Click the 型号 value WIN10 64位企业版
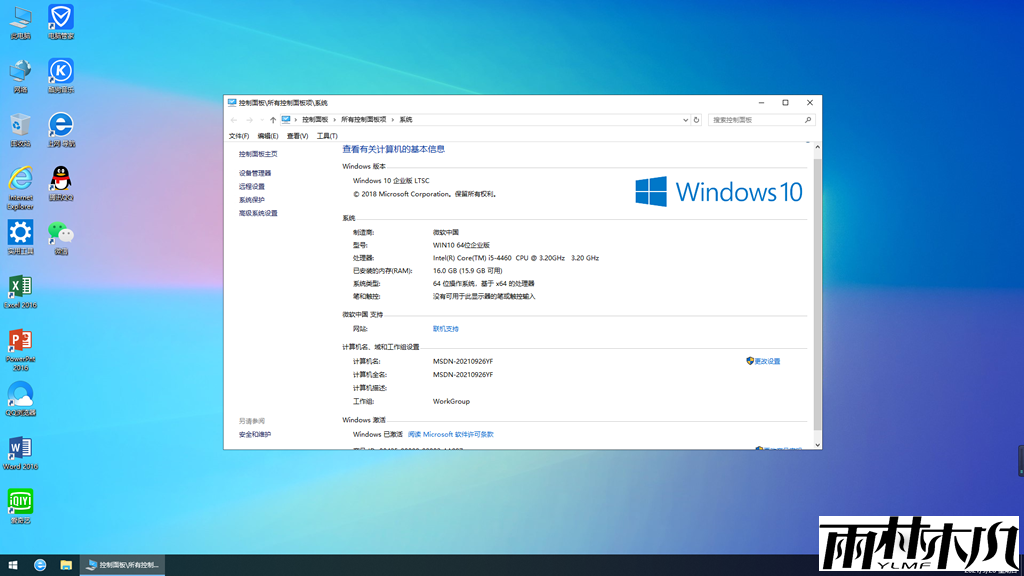The width and height of the screenshot is (1024, 576). coord(461,245)
